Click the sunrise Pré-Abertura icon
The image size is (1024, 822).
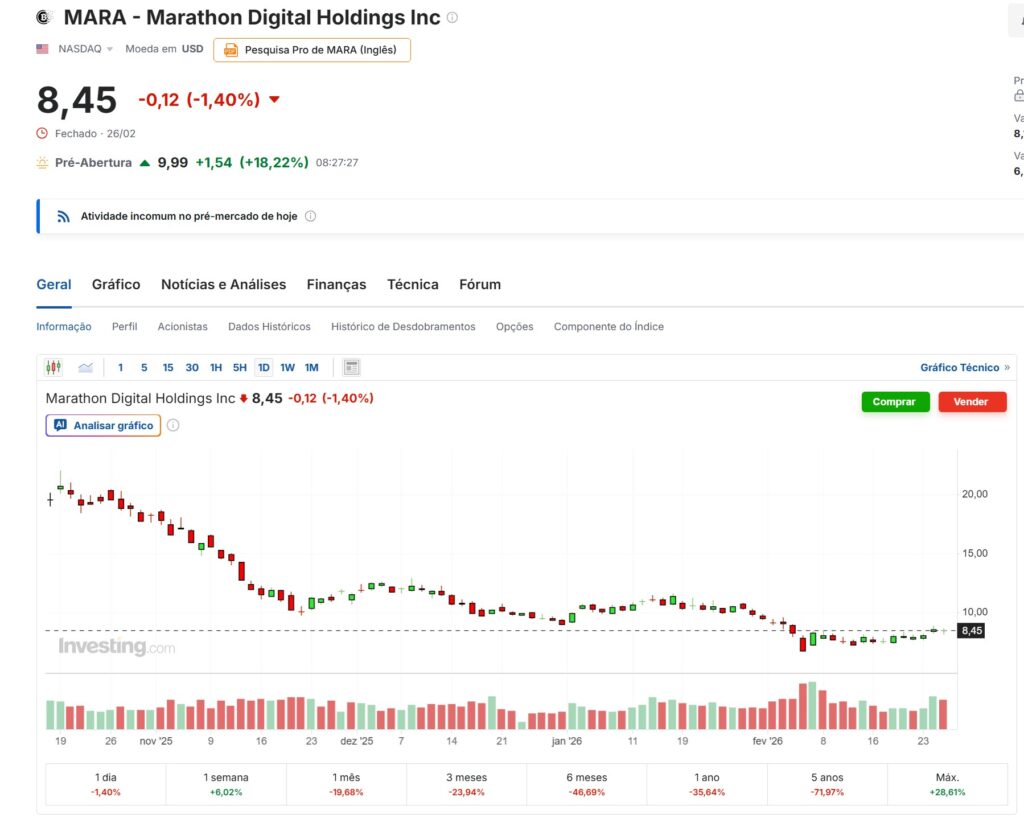click(x=42, y=163)
